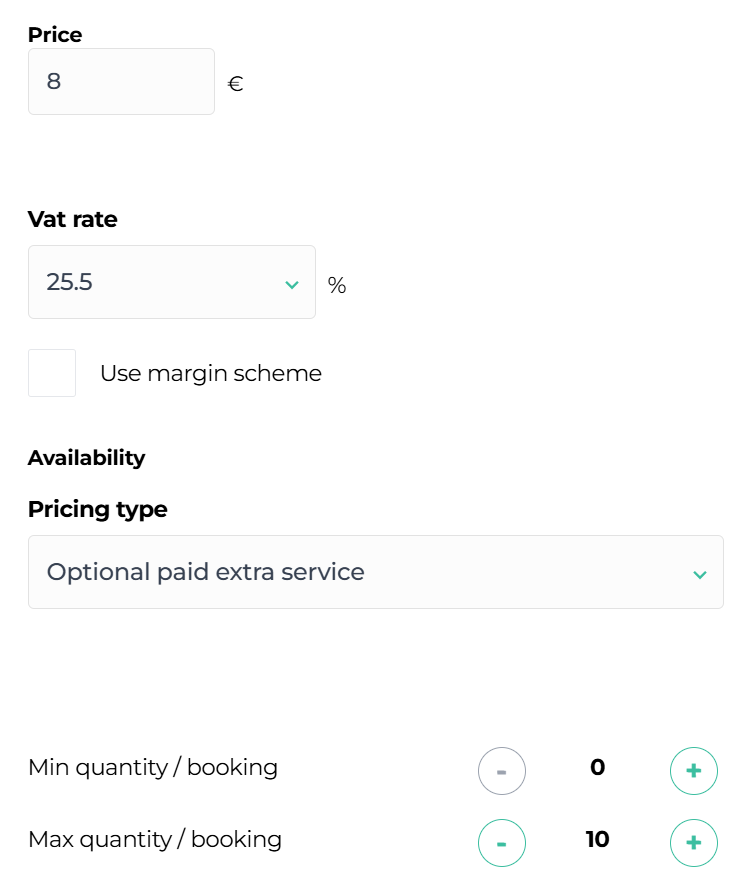Decrease the min quantity per booking

click(502, 771)
